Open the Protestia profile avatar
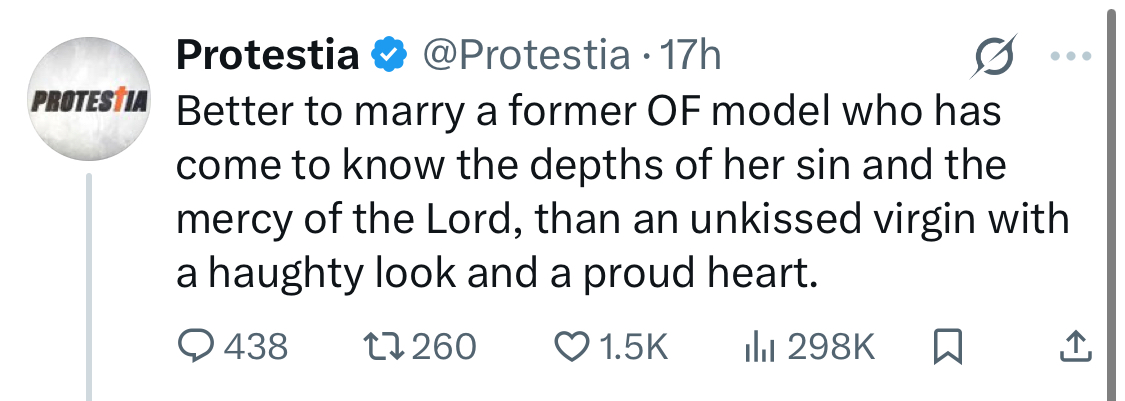 click(x=89, y=101)
